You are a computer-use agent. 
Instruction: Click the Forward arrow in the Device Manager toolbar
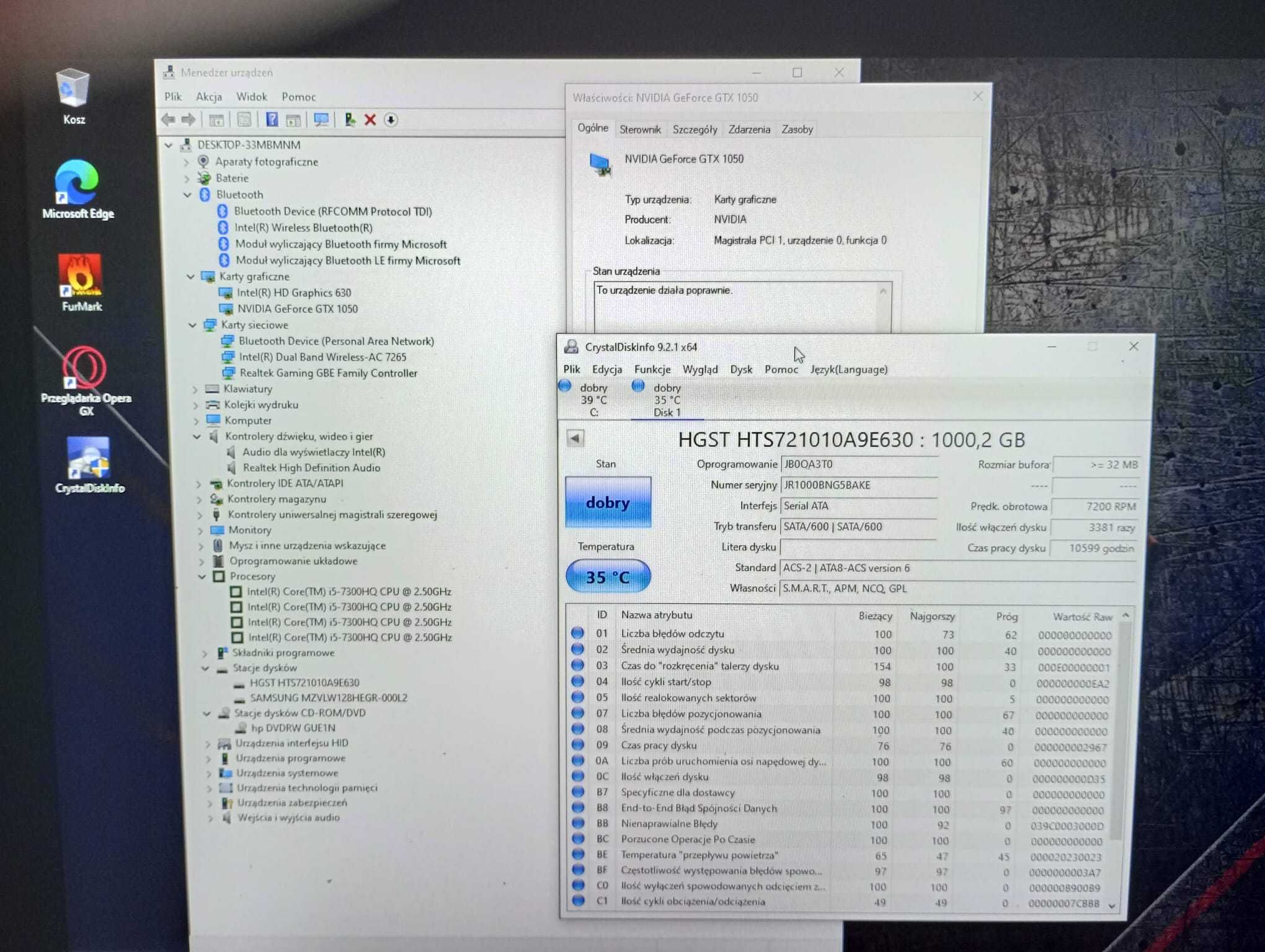[189, 119]
